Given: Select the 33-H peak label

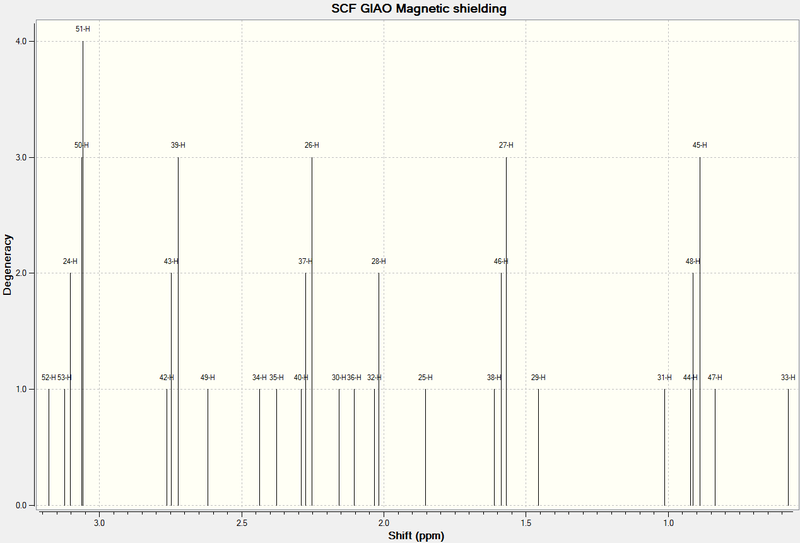Looking at the screenshot, I should click(788, 378).
